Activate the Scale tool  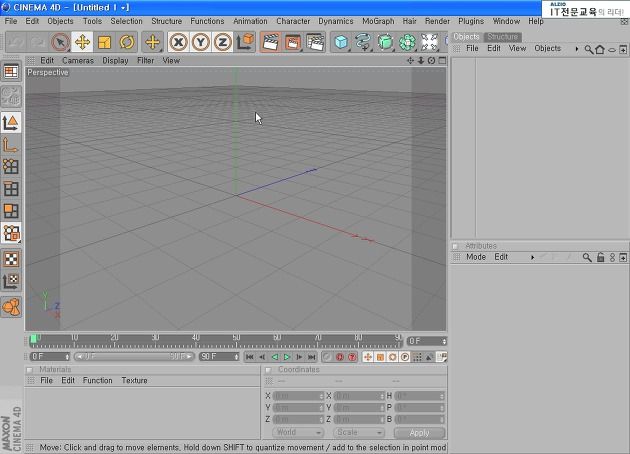(104, 42)
